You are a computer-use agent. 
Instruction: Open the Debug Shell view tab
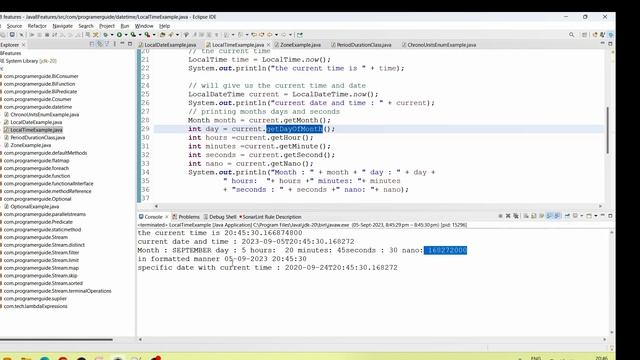tap(220, 217)
